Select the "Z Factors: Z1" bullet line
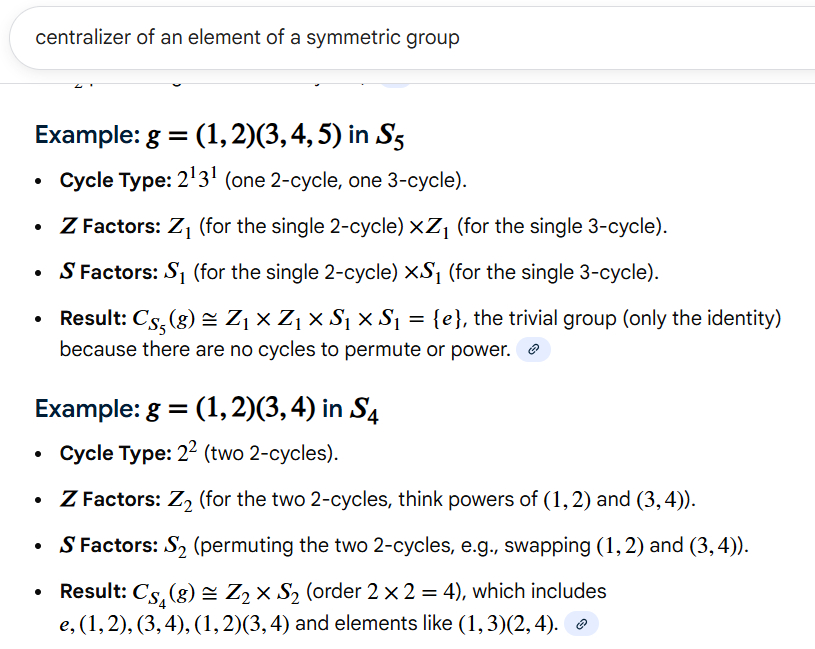 coord(363,226)
